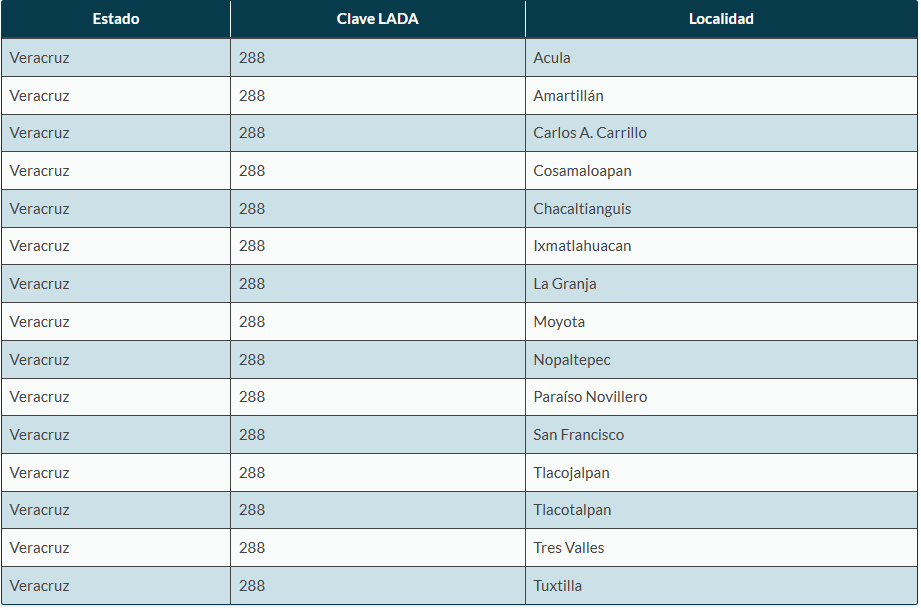Click LADA code 288 for La Granja
921x610 pixels.
click(252, 284)
